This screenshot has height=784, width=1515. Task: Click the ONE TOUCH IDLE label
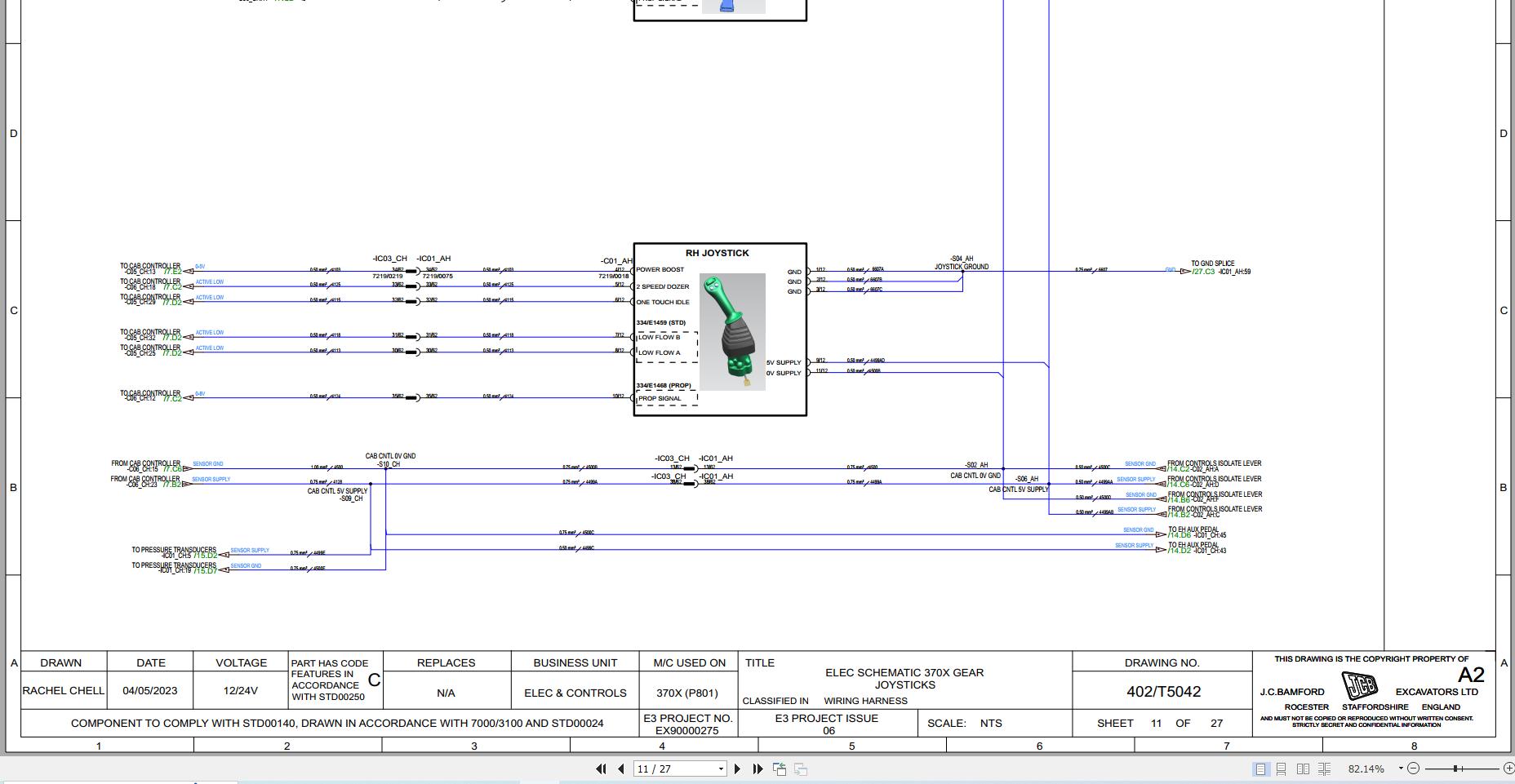[x=663, y=302]
